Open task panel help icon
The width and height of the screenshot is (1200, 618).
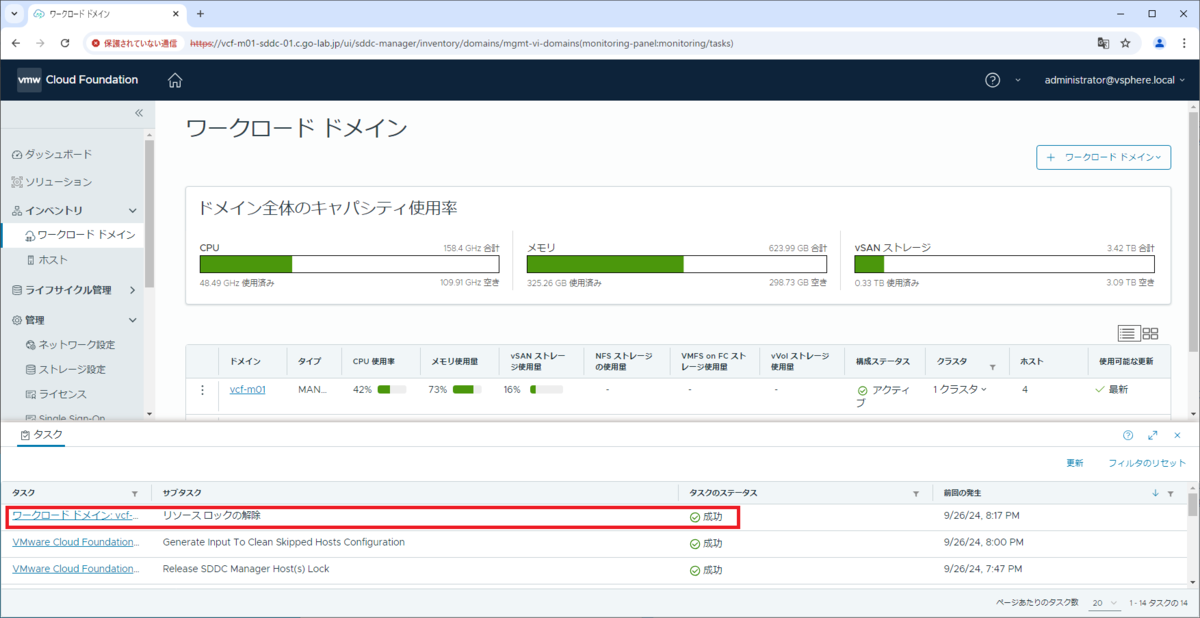1128,435
